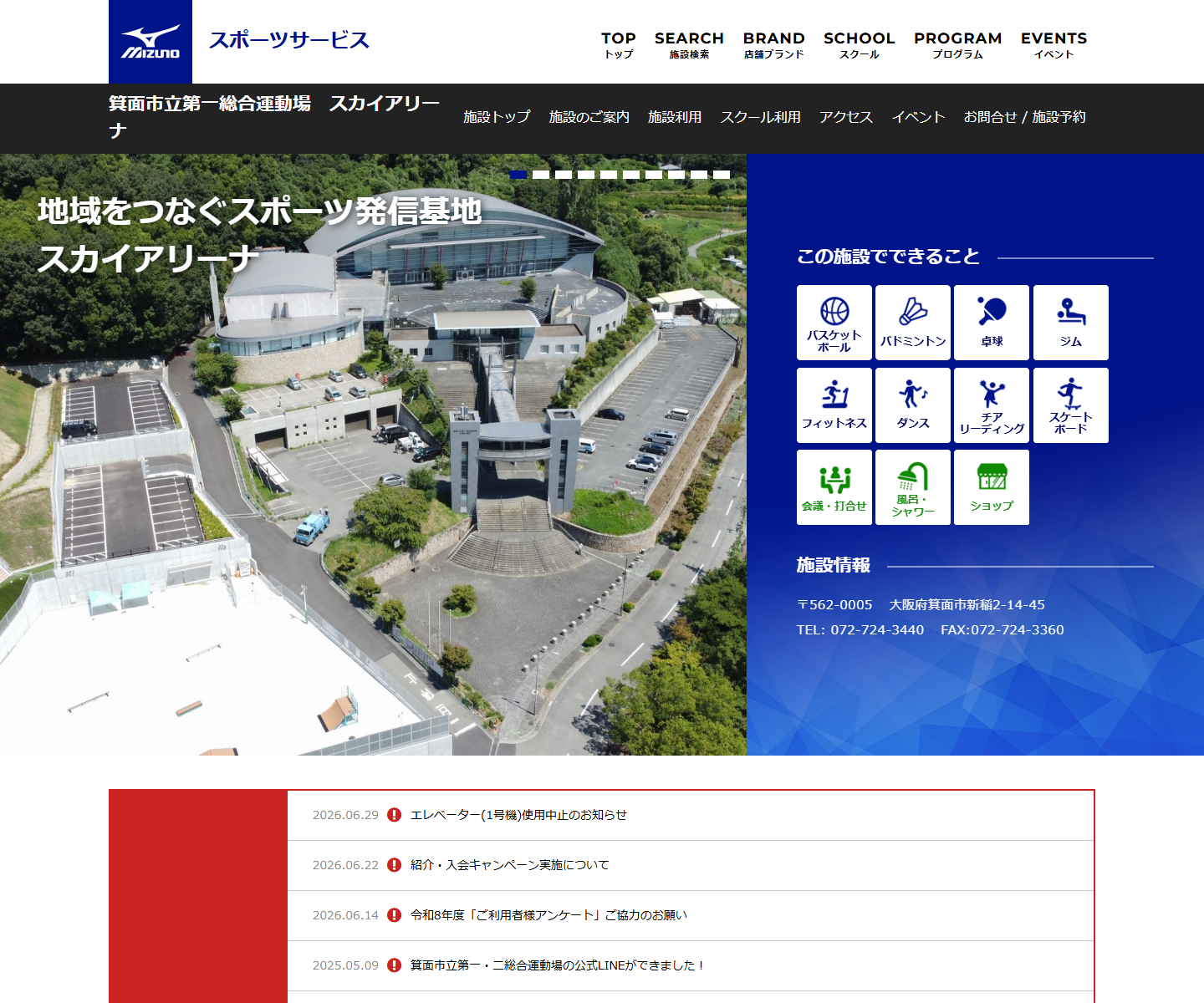1204x1003 pixels.
Task: Click この施設でできること heading
Action: click(x=888, y=257)
